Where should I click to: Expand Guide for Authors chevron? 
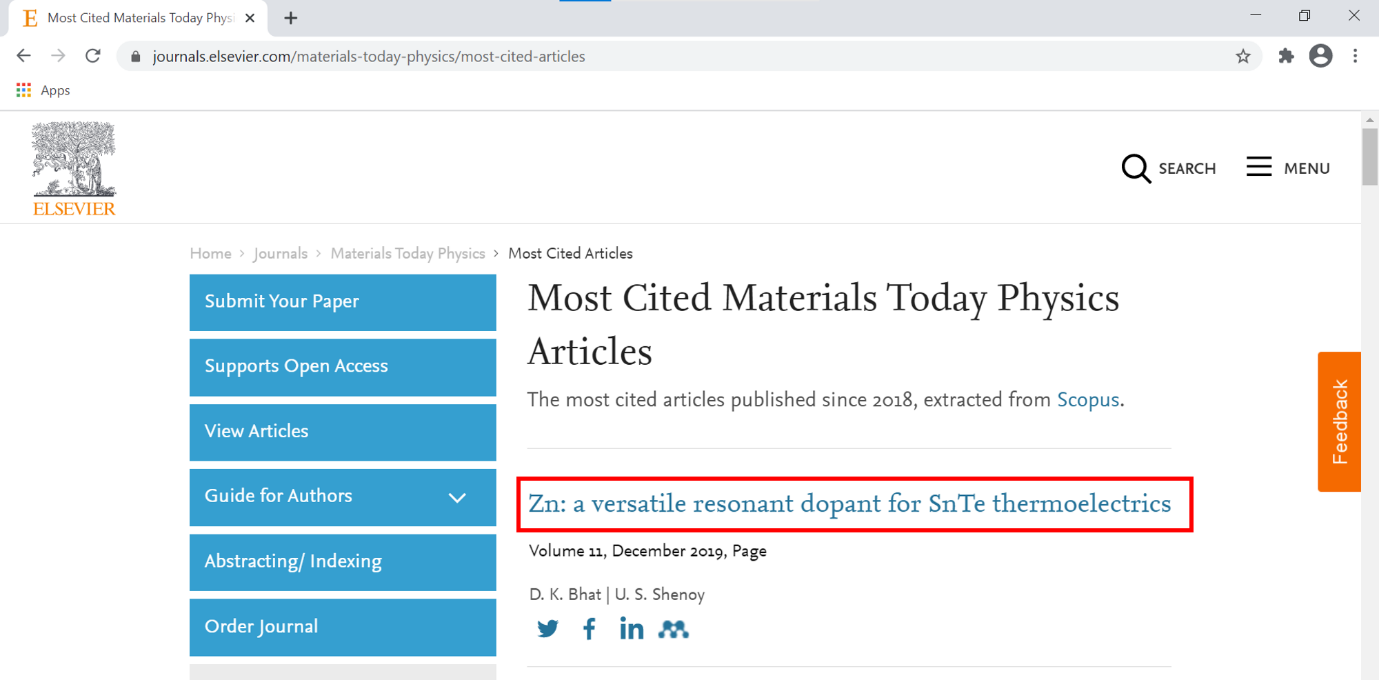point(457,497)
